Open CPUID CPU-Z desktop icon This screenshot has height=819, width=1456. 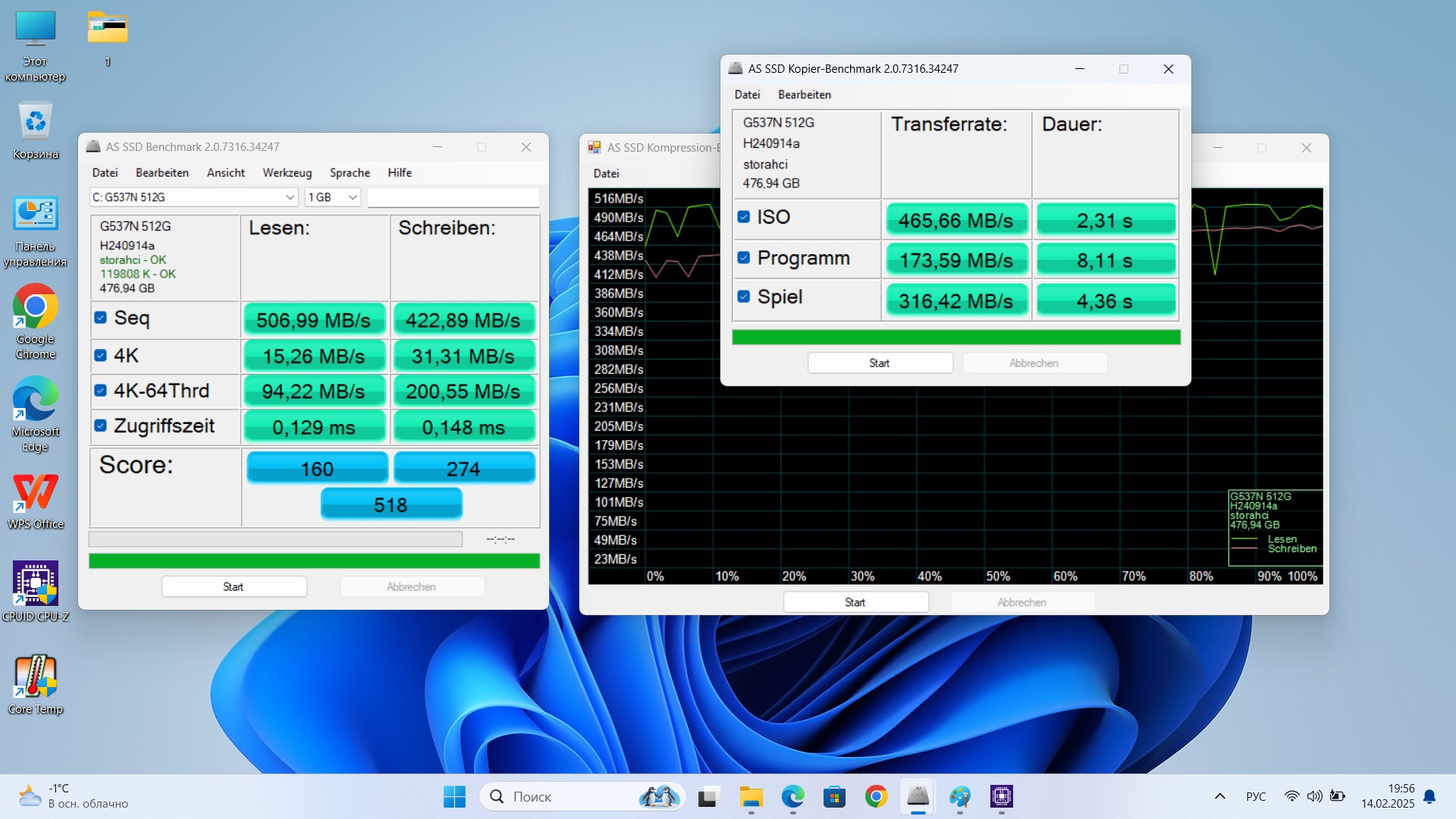35,585
